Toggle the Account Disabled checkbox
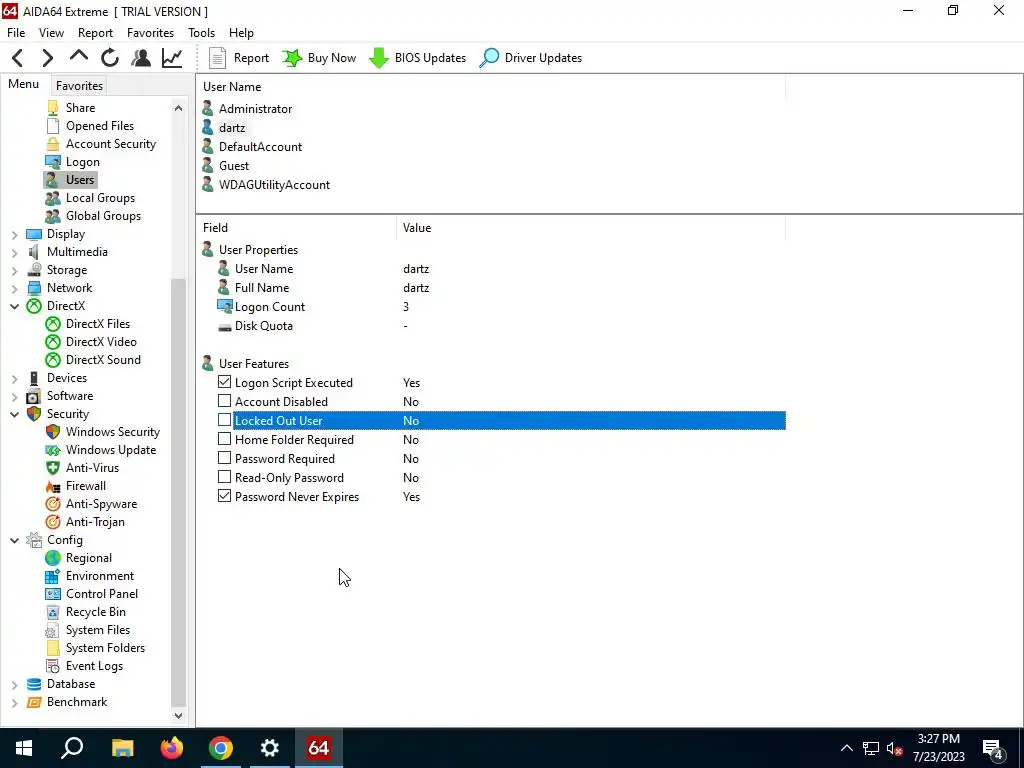Image resolution: width=1024 pixels, height=768 pixels. pos(224,401)
